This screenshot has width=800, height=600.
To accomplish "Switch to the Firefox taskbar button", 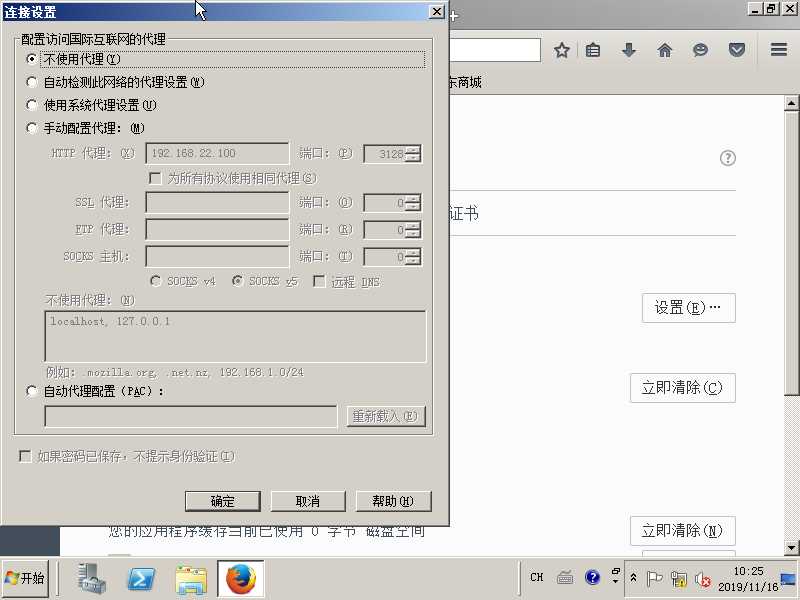I will [241, 579].
